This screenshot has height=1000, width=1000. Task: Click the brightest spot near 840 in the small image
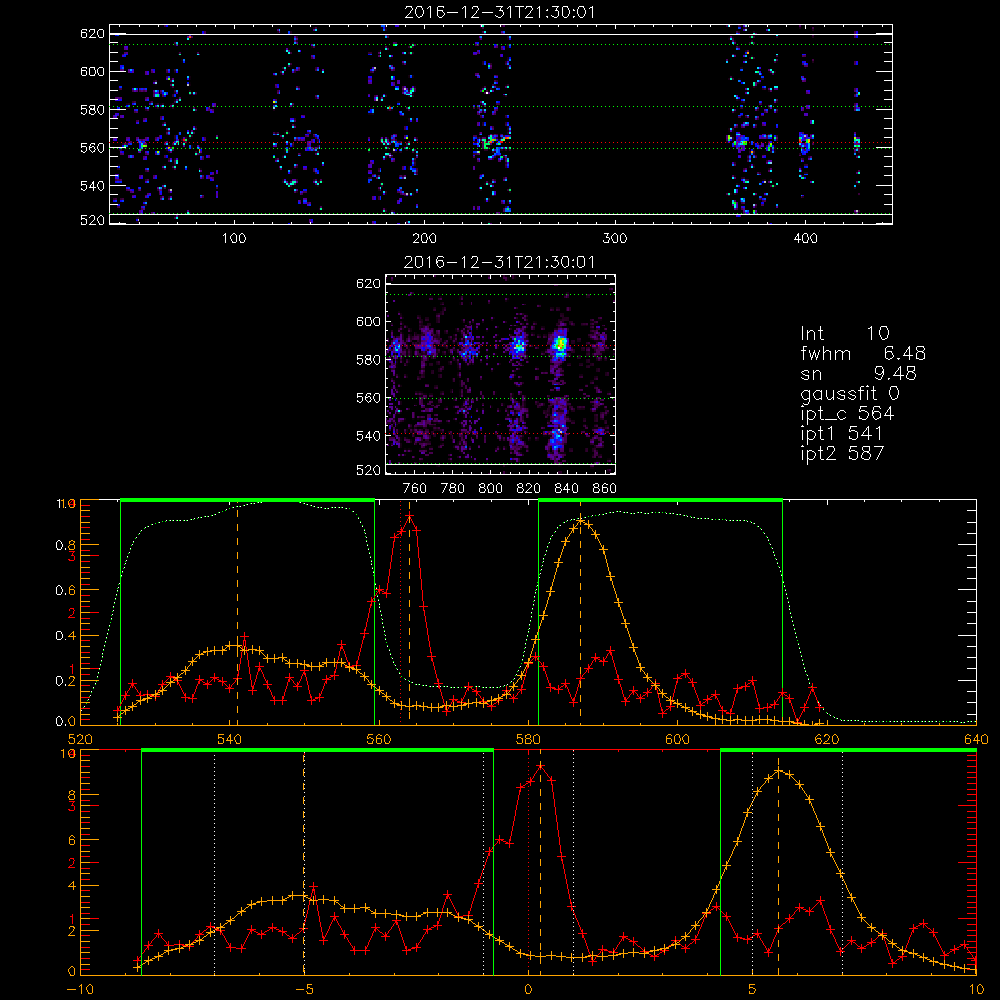click(x=561, y=345)
